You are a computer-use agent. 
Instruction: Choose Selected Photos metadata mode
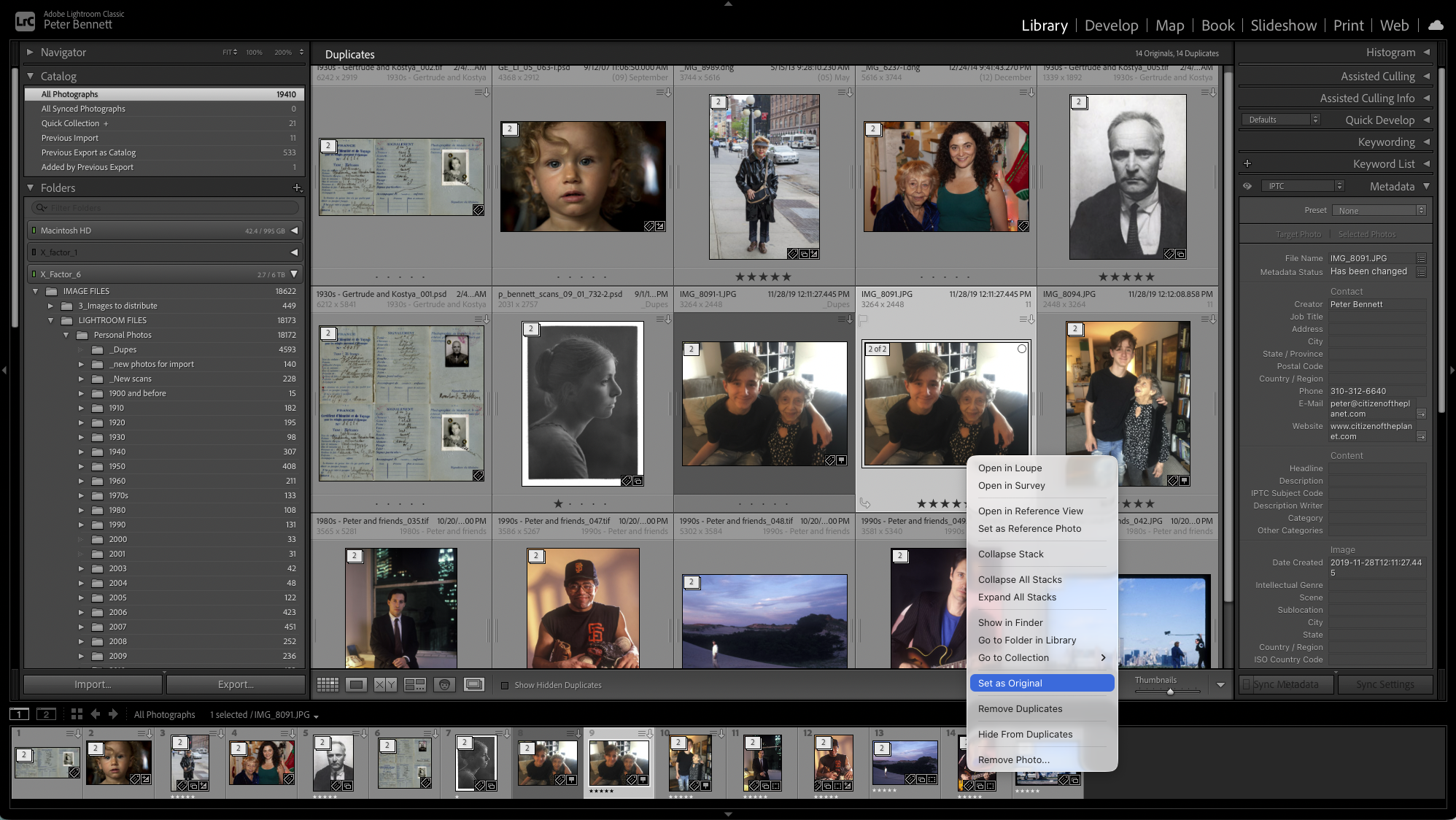tap(1367, 234)
